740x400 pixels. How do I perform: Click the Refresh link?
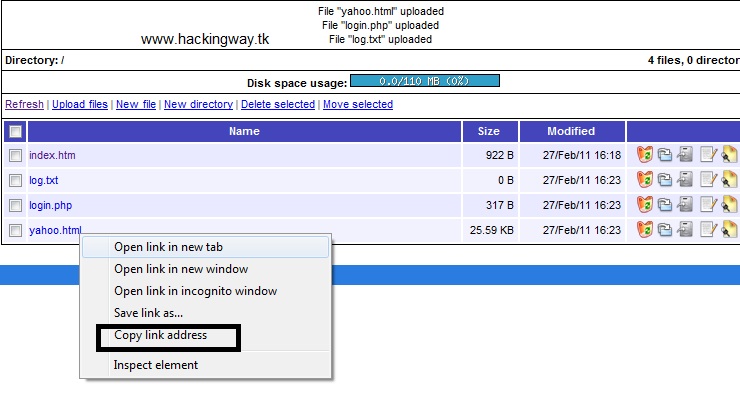click(25, 104)
